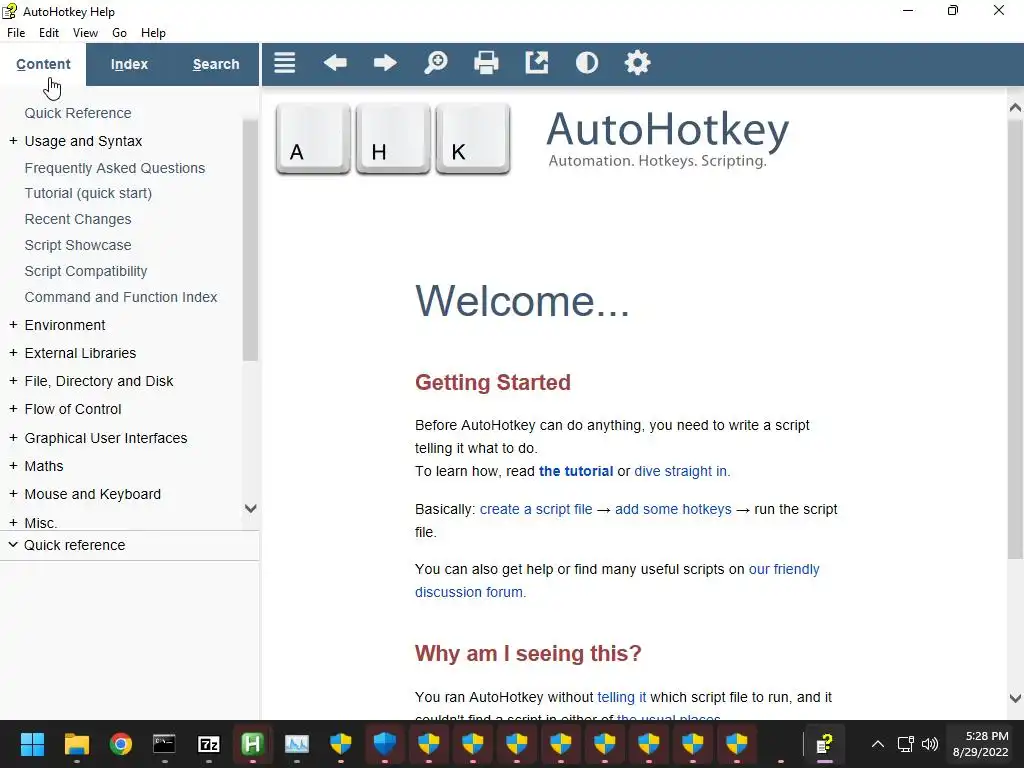Open the "add some hotkeys" link

(673, 509)
